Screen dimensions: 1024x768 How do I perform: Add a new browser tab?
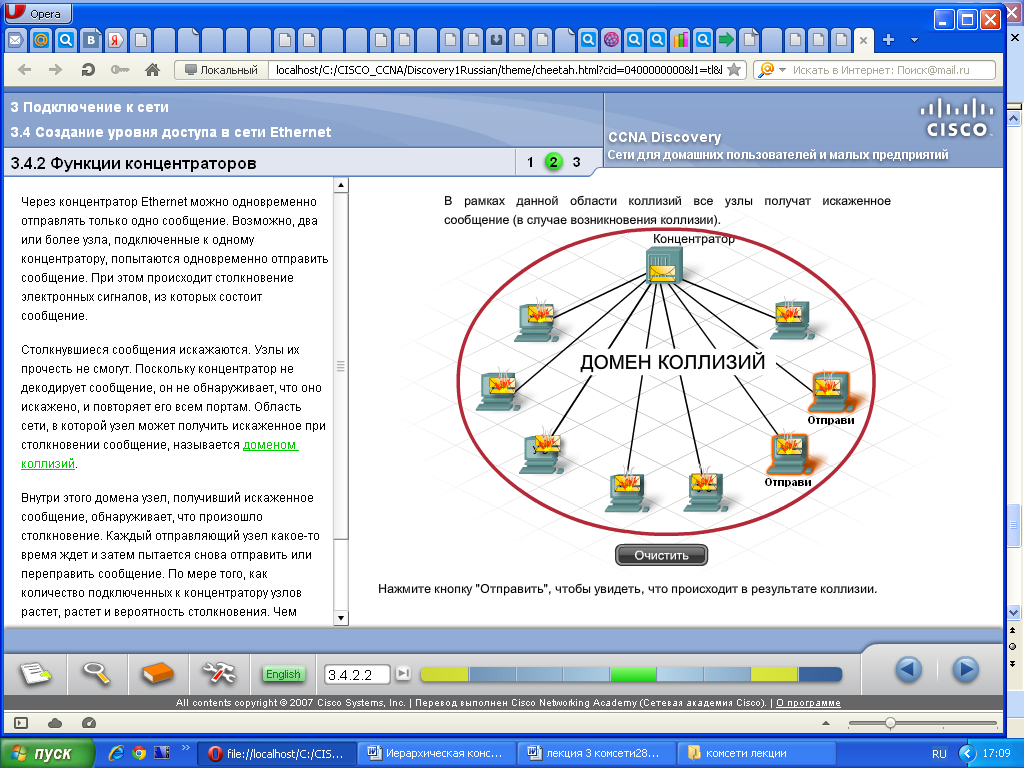888,40
